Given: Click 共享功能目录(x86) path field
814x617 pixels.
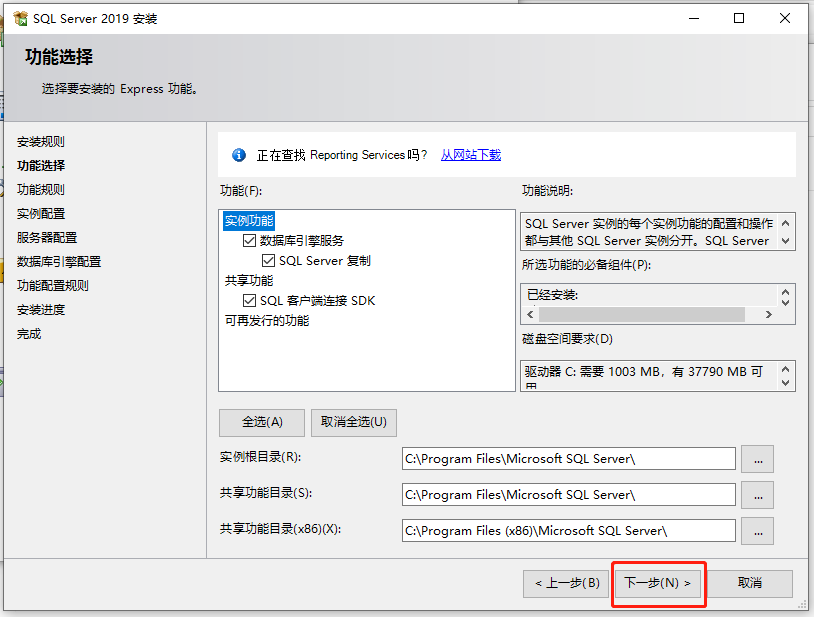Looking at the screenshot, I should [568, 530].
